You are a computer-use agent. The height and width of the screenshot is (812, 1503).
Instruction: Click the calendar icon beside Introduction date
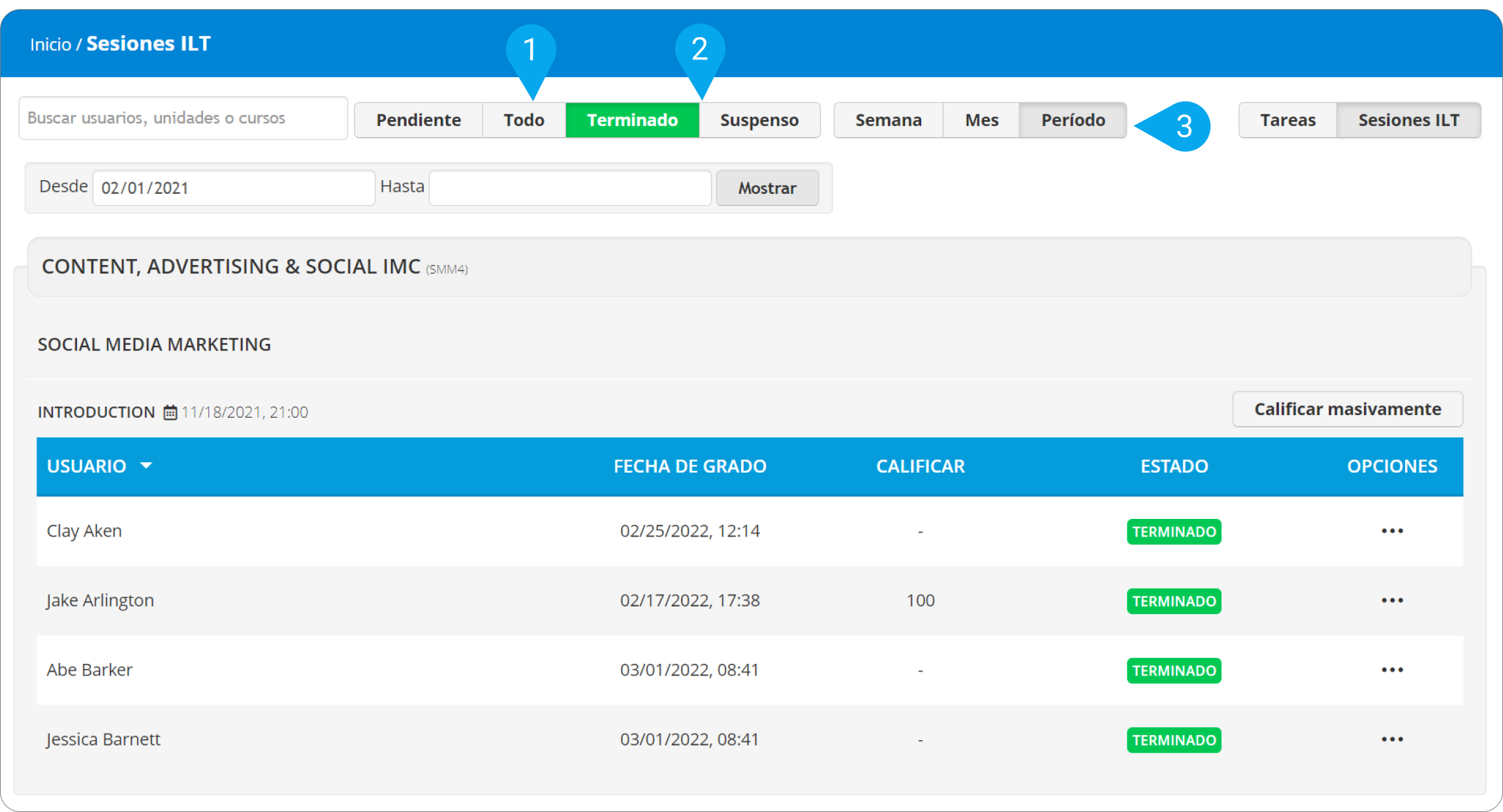(170, 413)
